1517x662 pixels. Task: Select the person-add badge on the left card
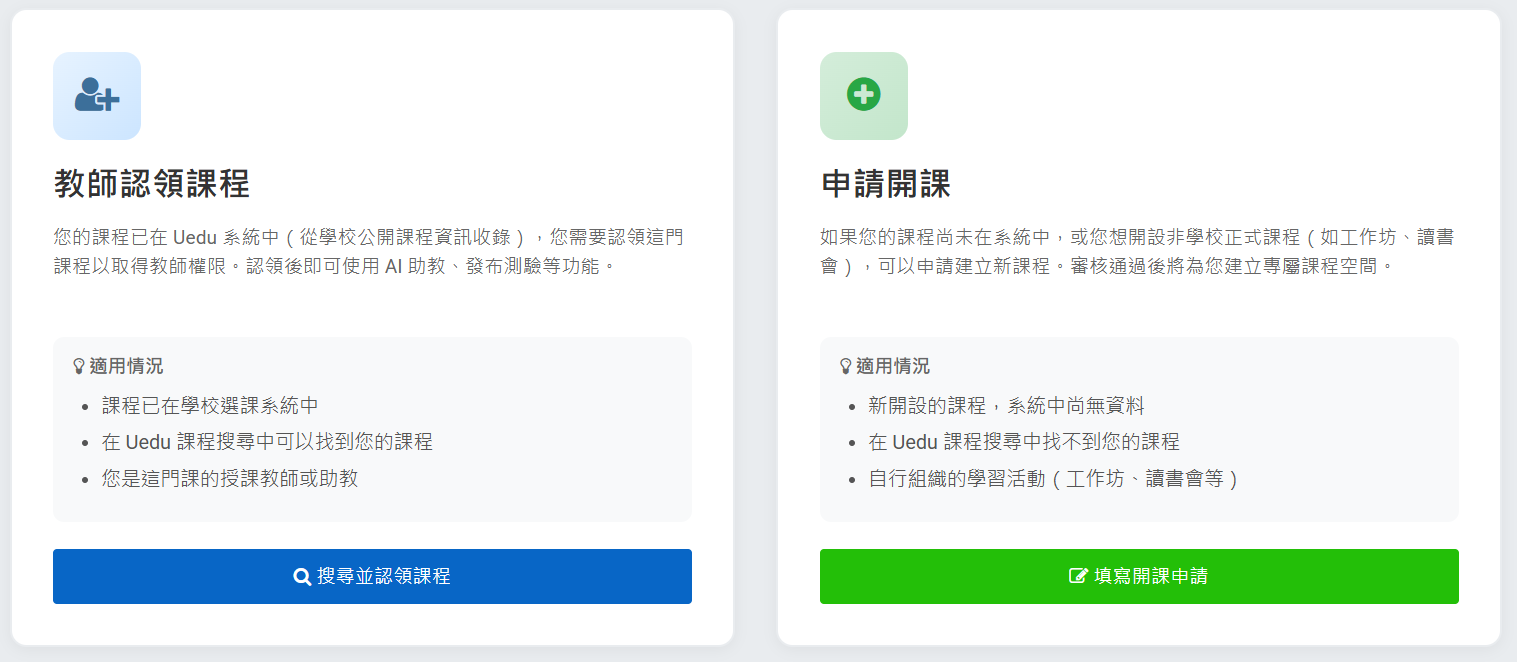coord(96,96)
